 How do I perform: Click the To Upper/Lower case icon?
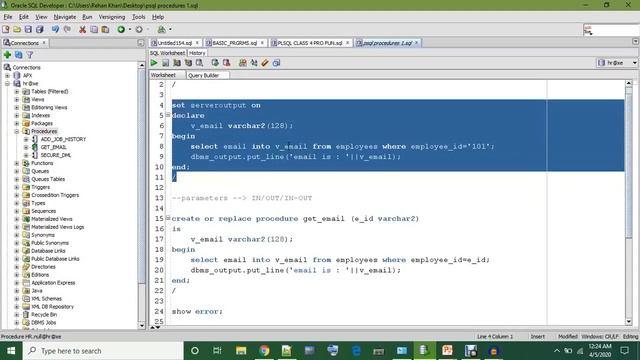[254, 63]
